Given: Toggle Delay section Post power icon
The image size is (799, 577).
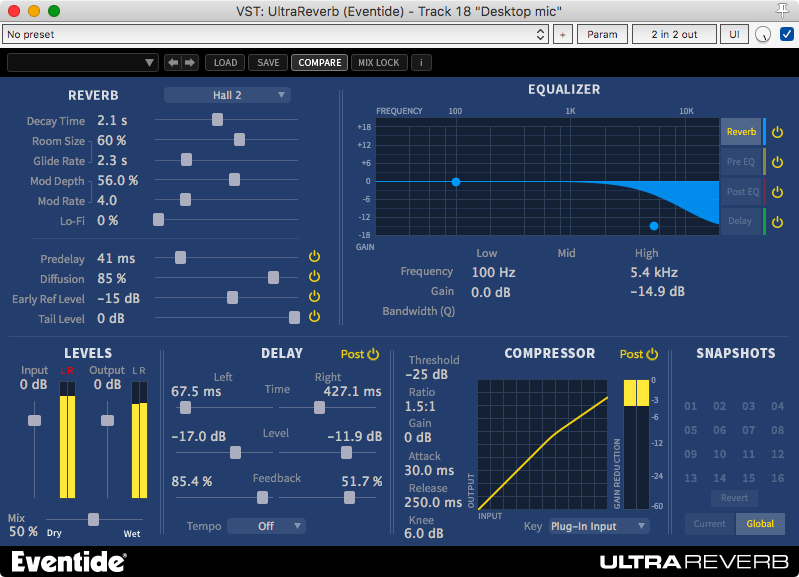Looking at the screenshot, I should tap(374, 354).
